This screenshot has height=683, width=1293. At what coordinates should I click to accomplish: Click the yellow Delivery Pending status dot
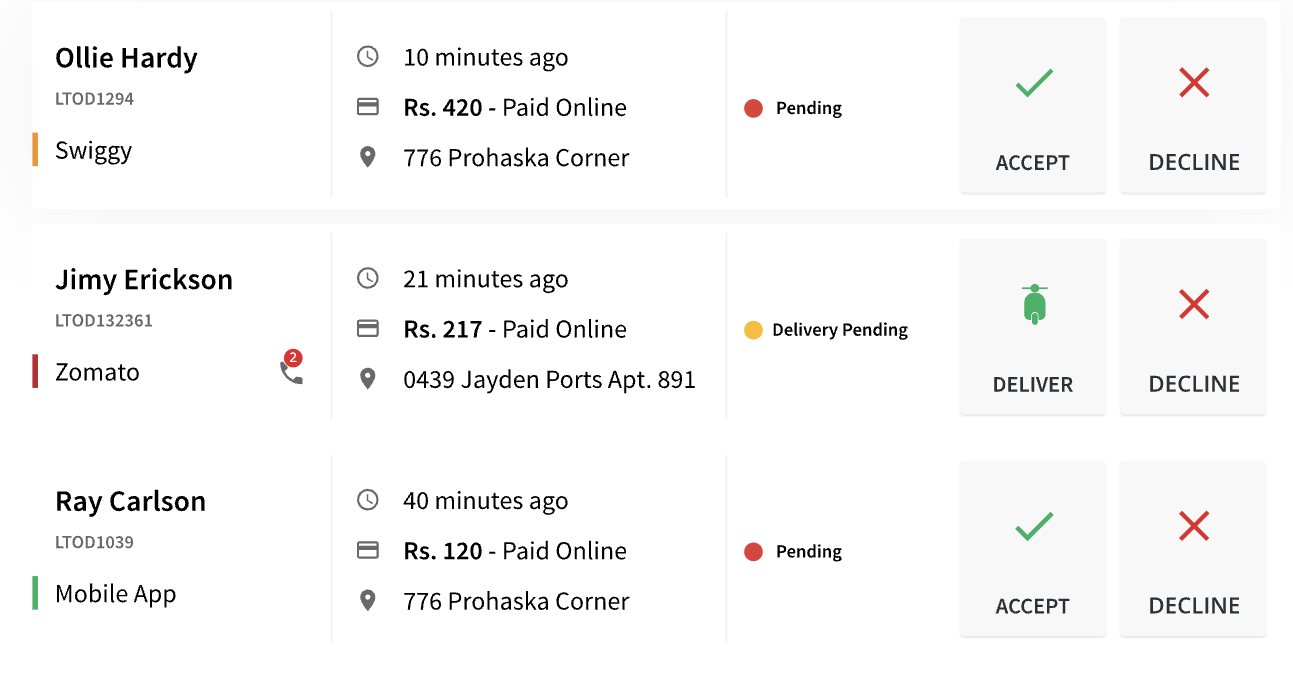pyautogui.click(x=754, y=330)
